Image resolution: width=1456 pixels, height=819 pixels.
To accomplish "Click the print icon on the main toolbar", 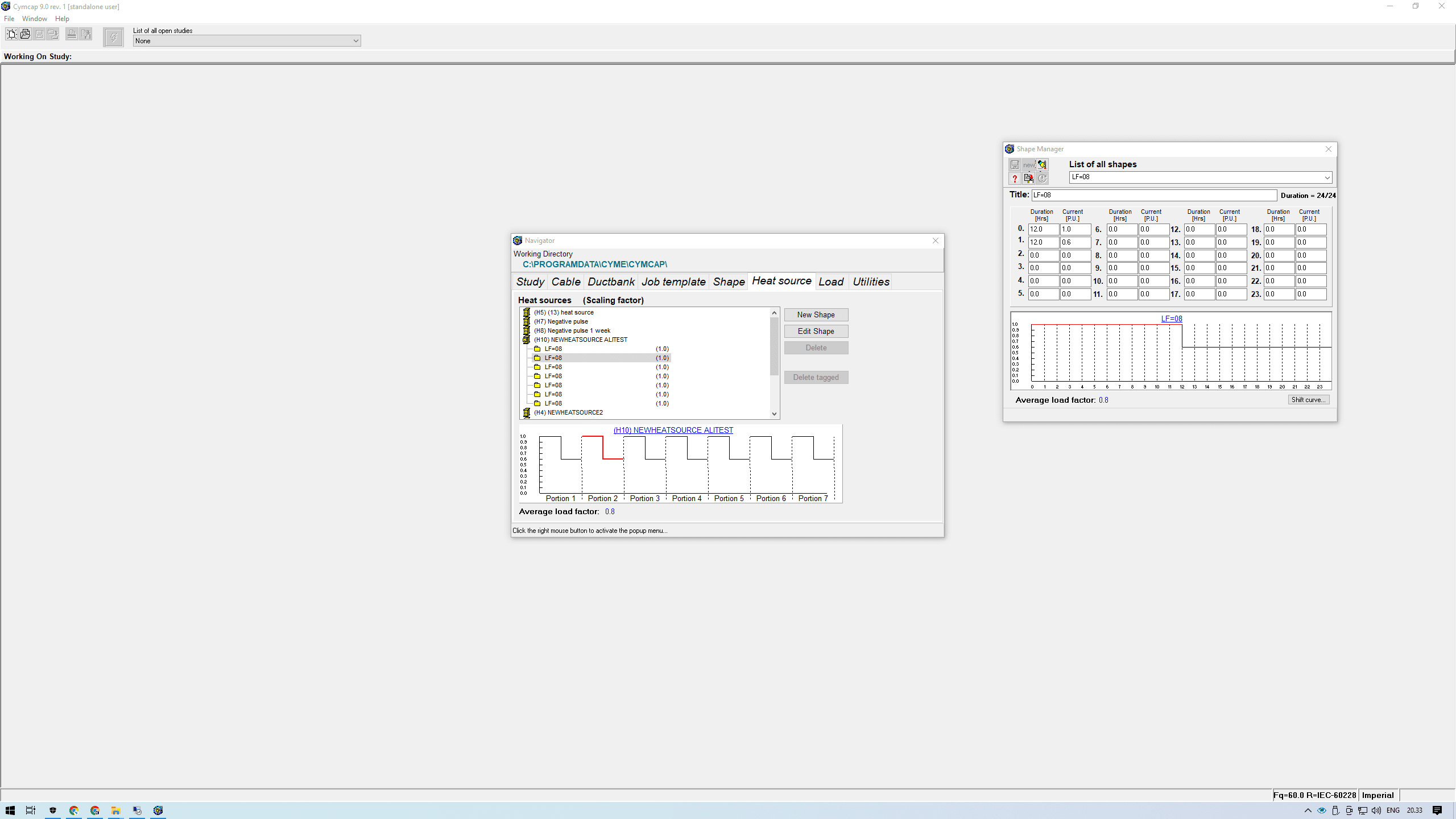I will point(71,34).
